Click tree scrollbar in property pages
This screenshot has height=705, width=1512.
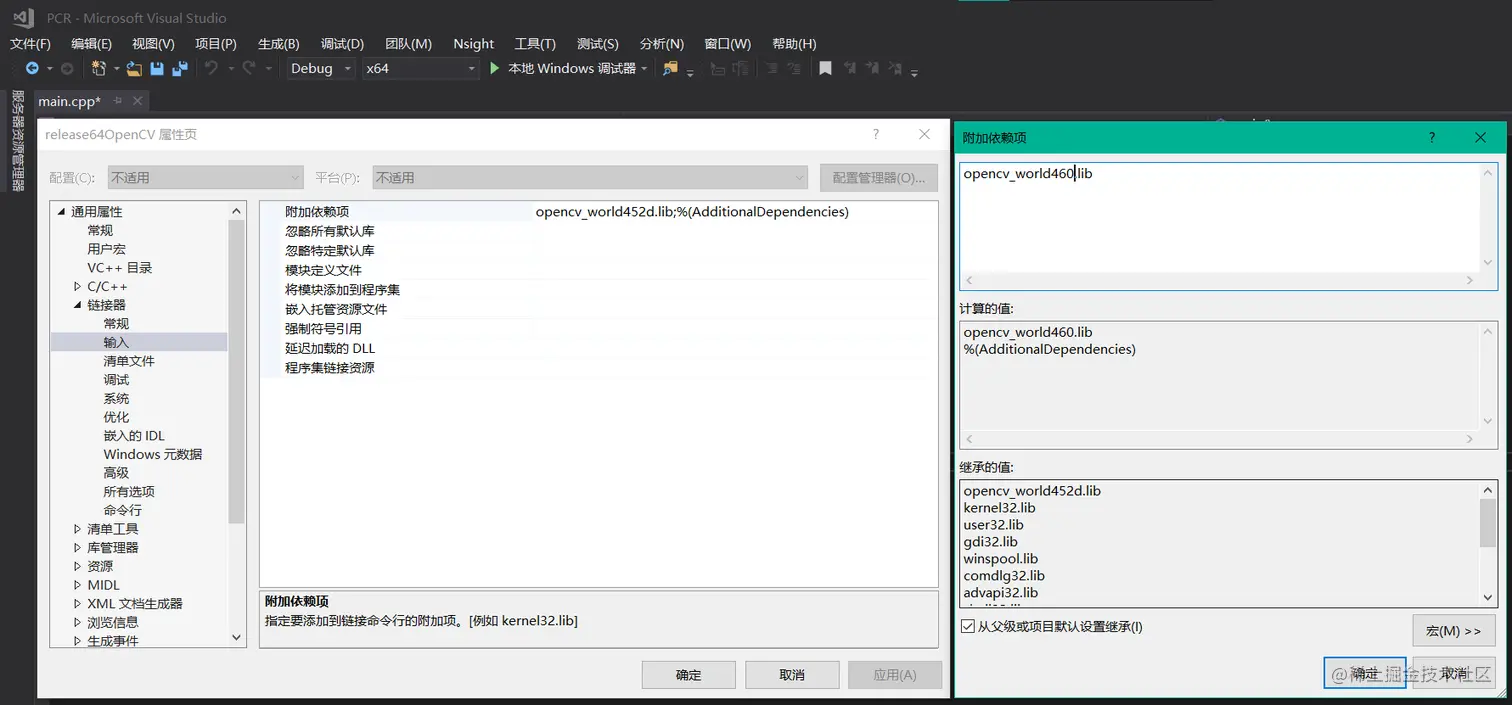pyautogui.click(x=237, y=372)
